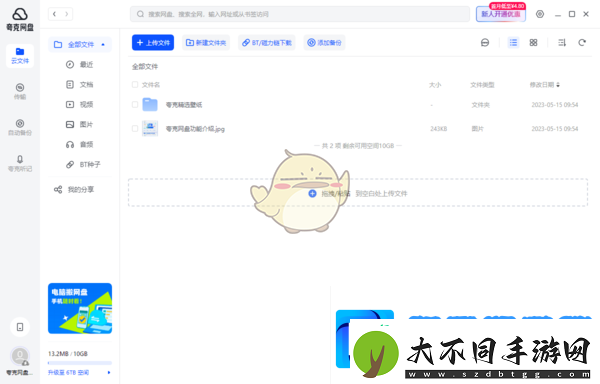Open the 云文件 cloud files section
This screenshot has height=384, width=600.
tap(20, 55)
